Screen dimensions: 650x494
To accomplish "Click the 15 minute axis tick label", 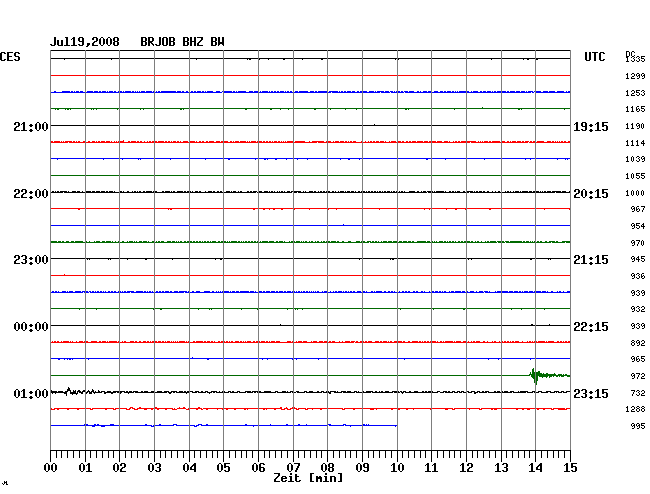I will tap(570, 468).
